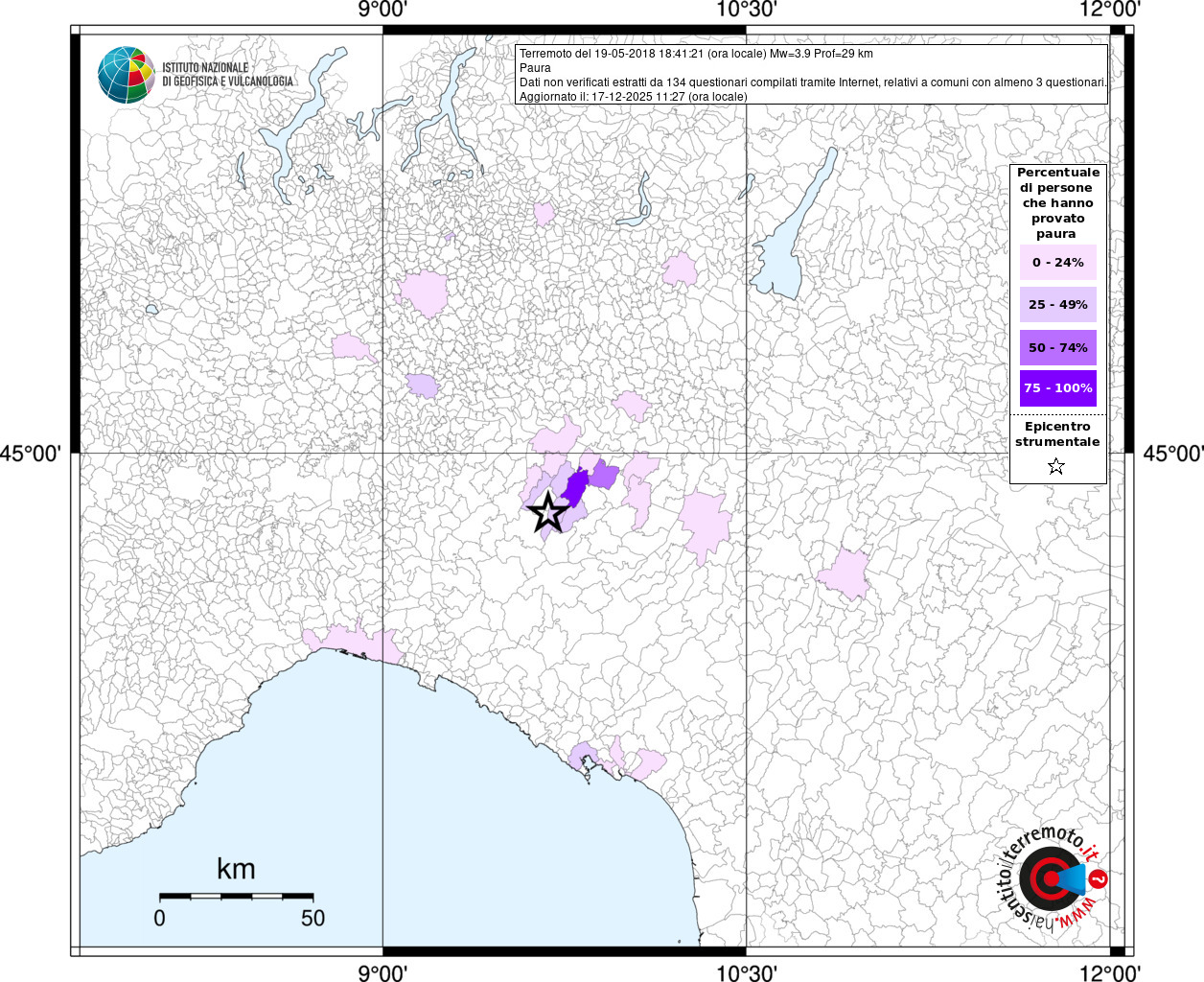Viewport: 1204px width, 982px height.
Task: Click the 'Paura' label in the info box
Action: pos(535,68)
